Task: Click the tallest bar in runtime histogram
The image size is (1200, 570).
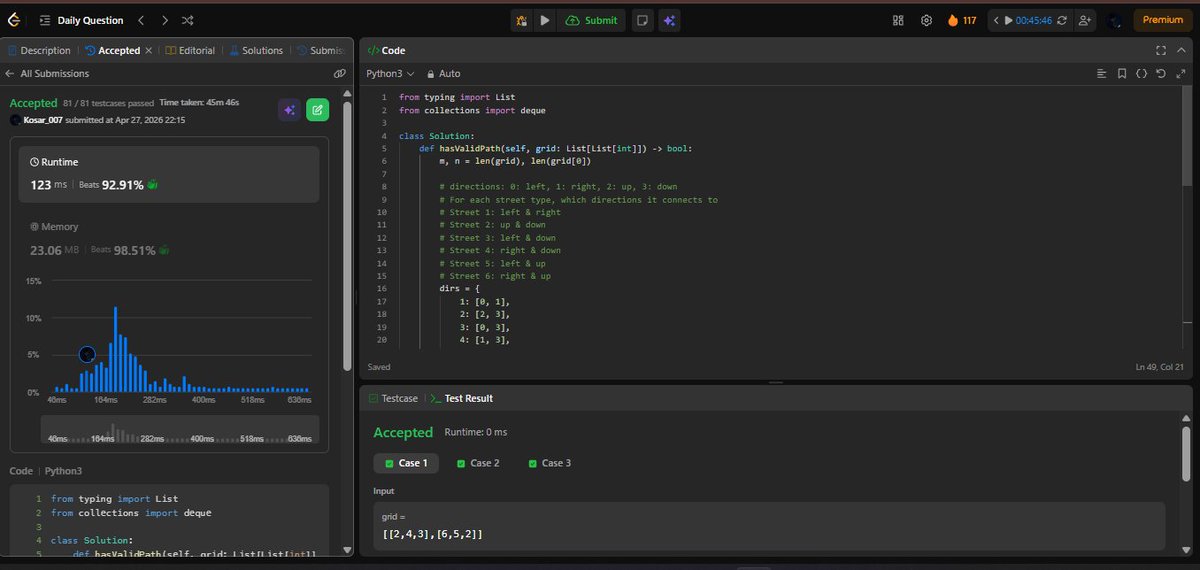Action: click(116, 349)
